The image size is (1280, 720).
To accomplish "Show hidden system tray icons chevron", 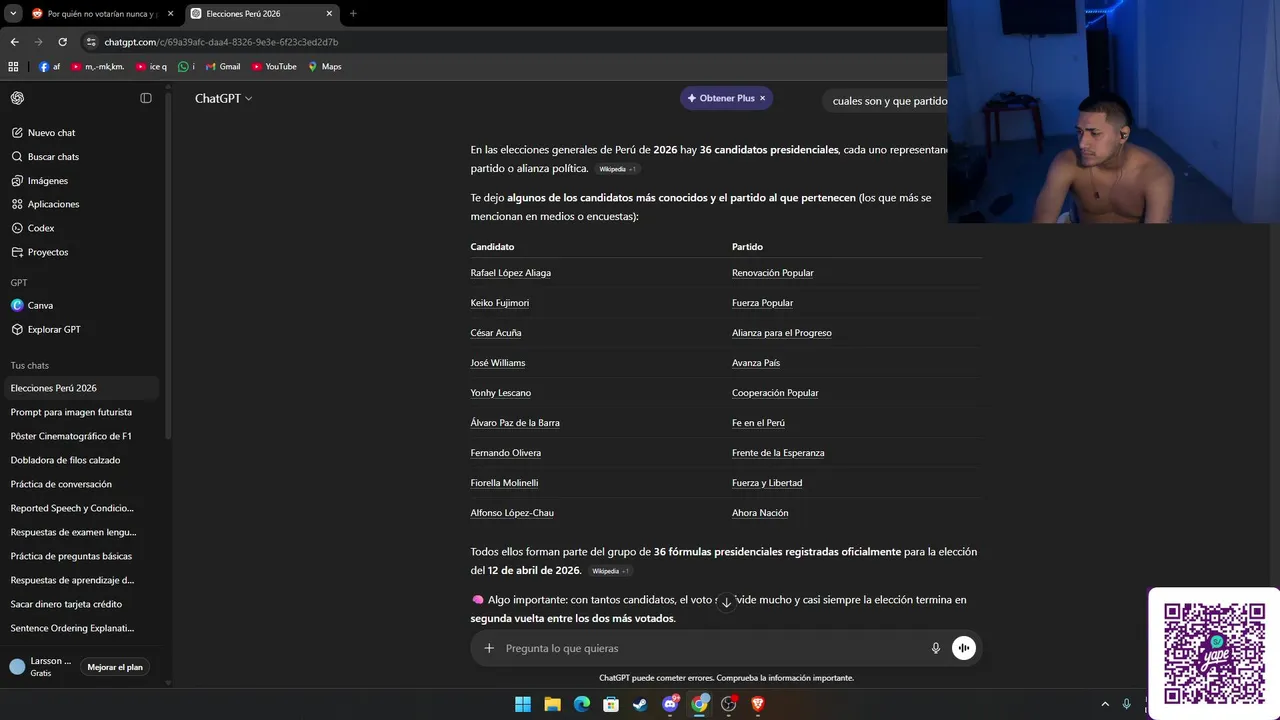I will 1105,704.
